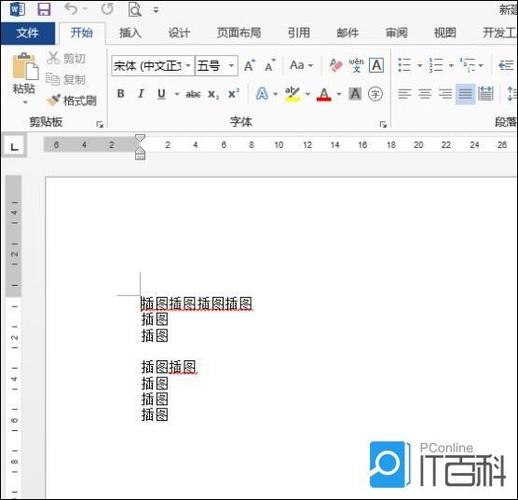
Task: Open the font size dropdown arrow
Action: (x=231, y=66)
